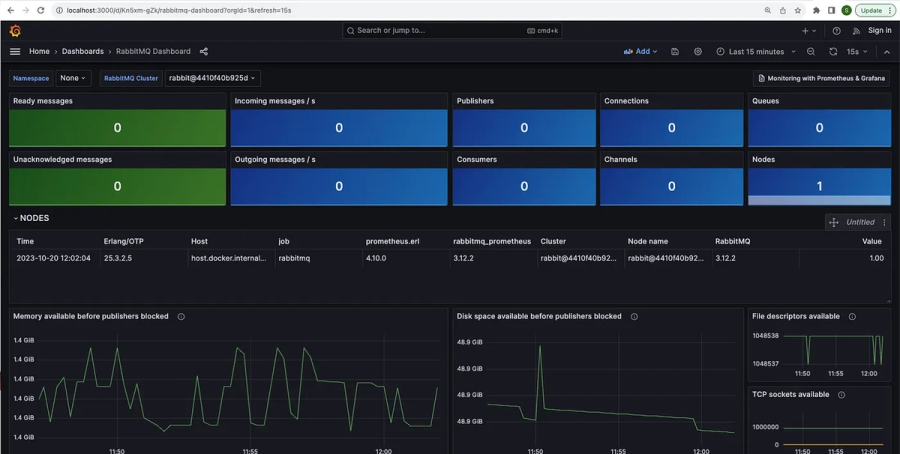The image size is (900, 454).
Task: Click the Unacknowledged messages panel
Action: pos(118,179)
